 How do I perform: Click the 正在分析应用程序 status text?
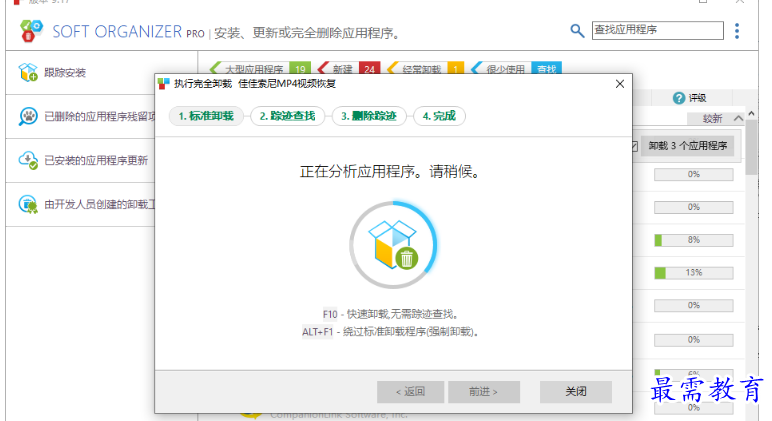click(390, 172)
